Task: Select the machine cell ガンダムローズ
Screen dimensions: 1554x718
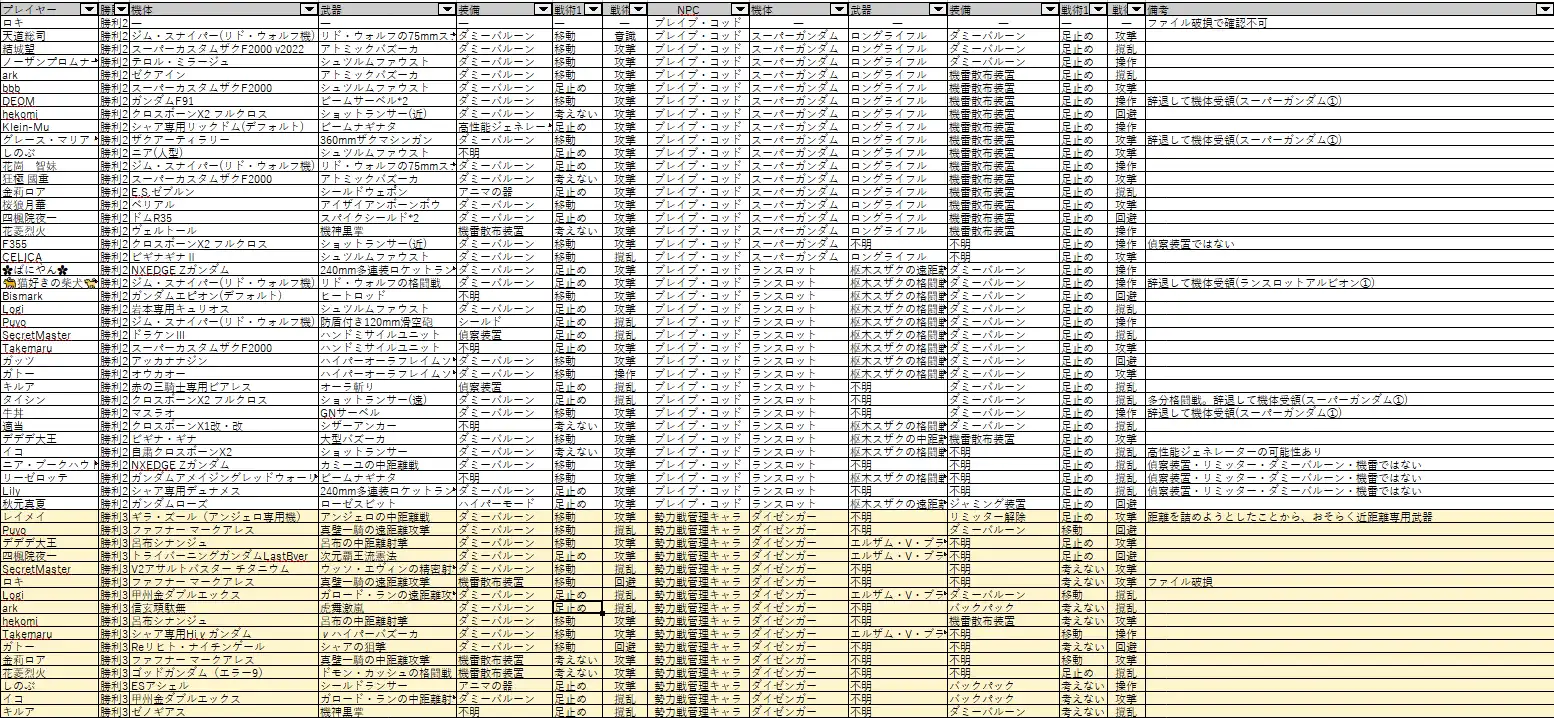Action: [x=224, y=504]
